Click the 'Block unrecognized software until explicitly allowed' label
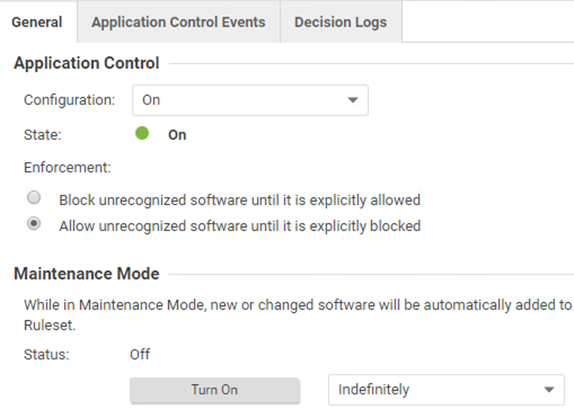The width and height of the screenshot is (574, 409). pyautogui.click(x=240, y=200)
